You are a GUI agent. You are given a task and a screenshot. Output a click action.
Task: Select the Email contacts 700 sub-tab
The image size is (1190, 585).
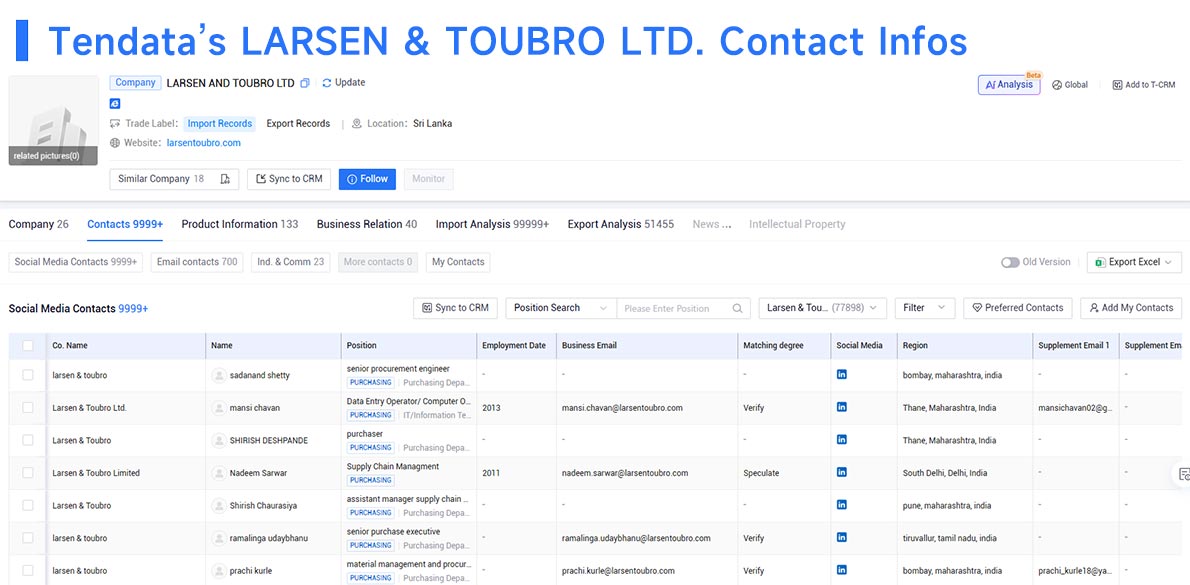click(197, 262)
